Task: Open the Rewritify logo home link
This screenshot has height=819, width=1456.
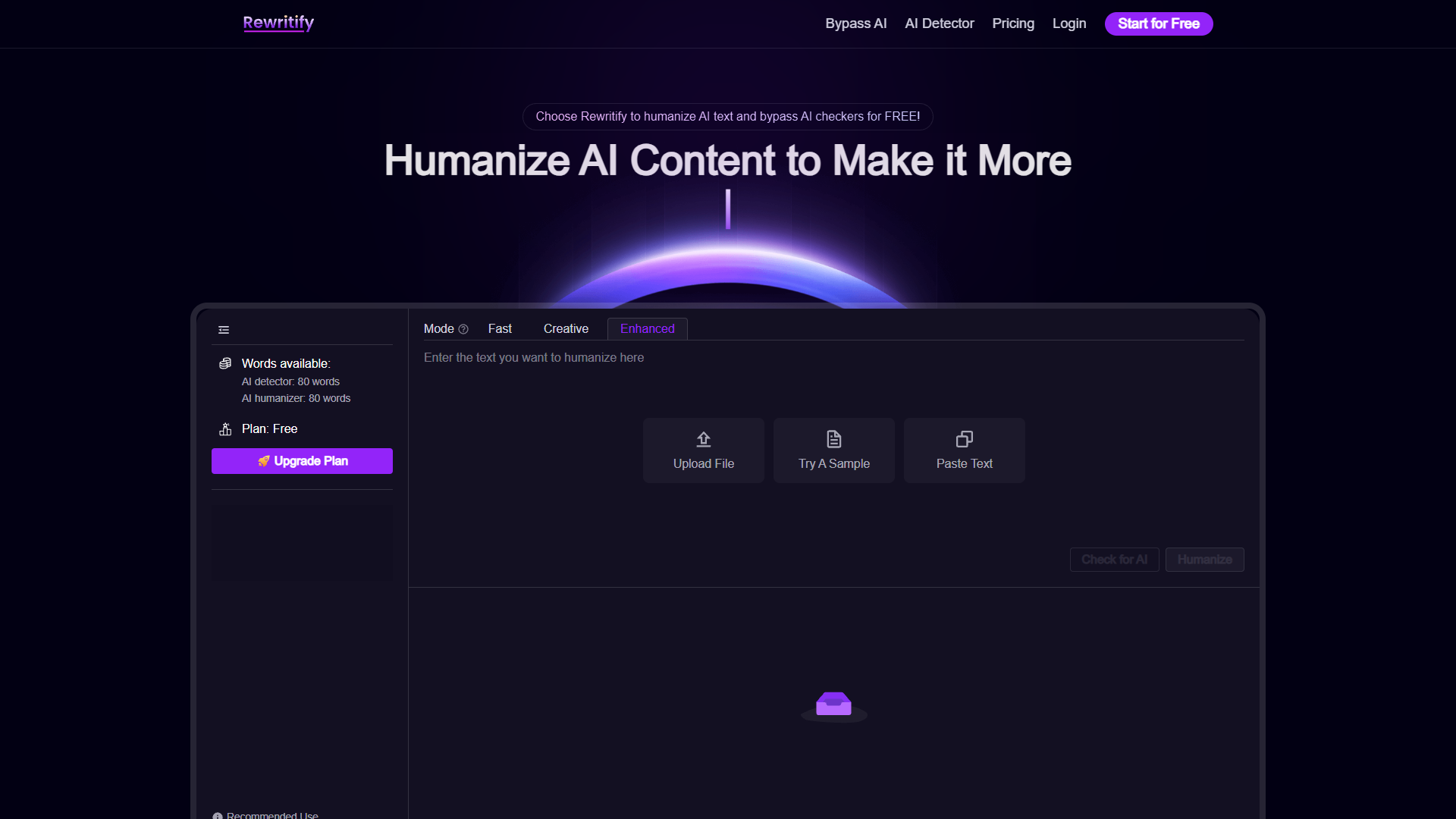Action: (278, 24)
